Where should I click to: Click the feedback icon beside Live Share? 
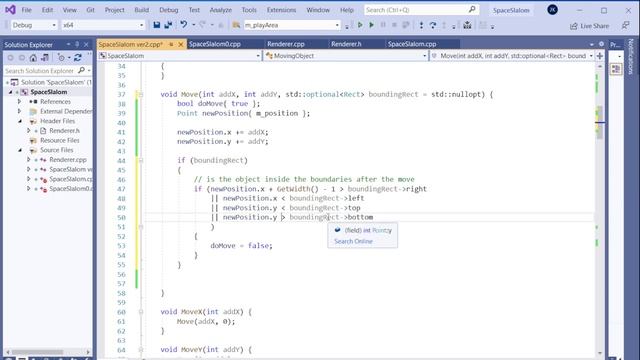[x=625, y=25]
